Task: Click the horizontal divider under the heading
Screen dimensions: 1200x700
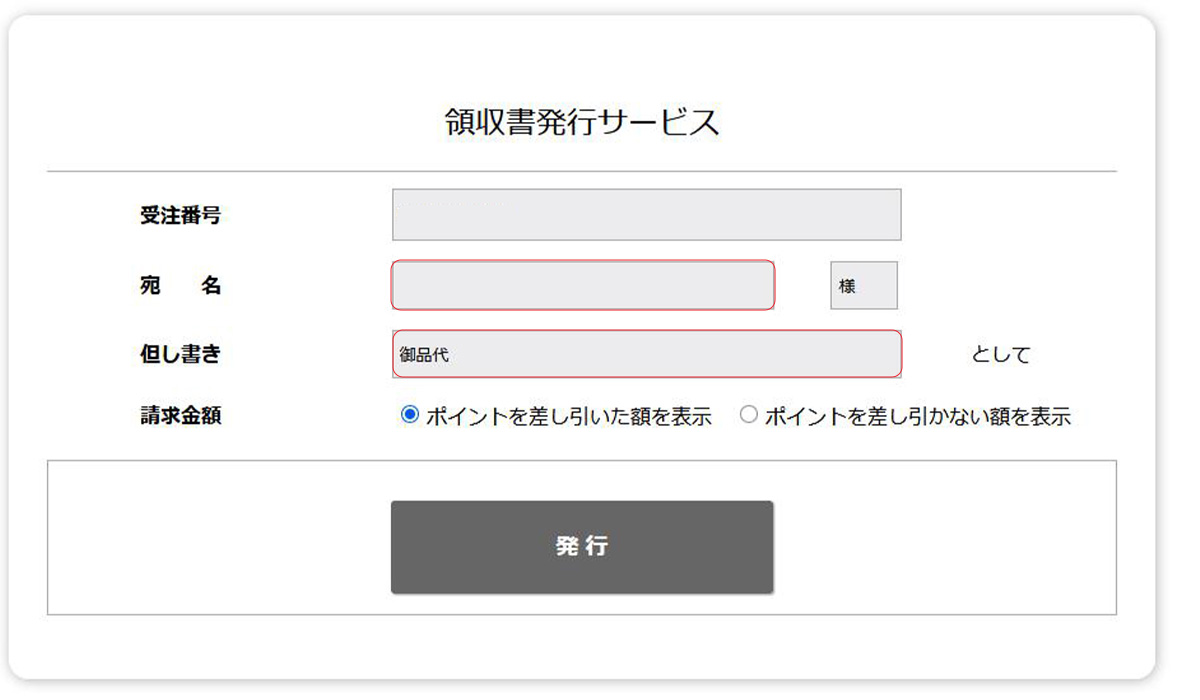Action: 582,172
